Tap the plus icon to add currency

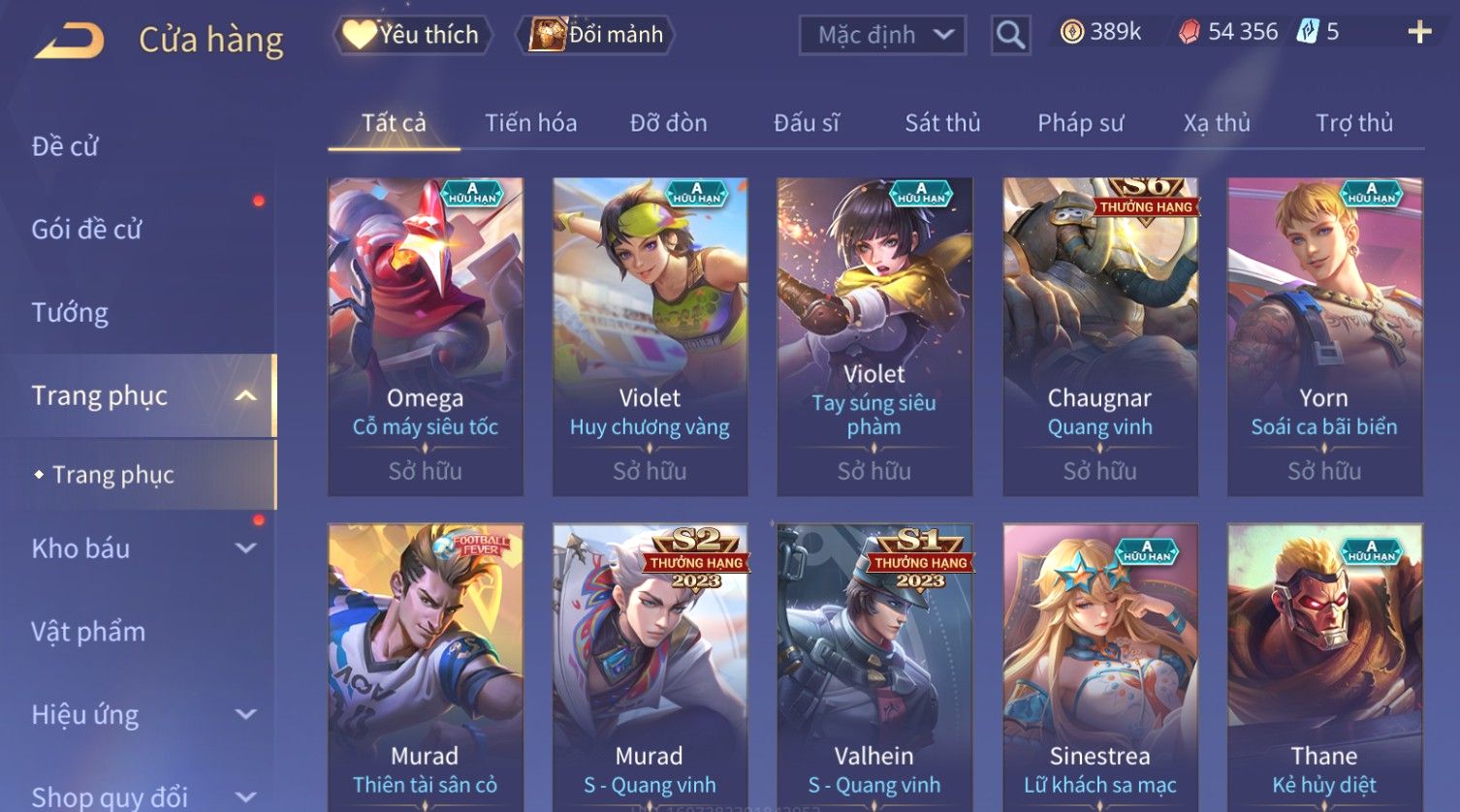(1419, 33)
